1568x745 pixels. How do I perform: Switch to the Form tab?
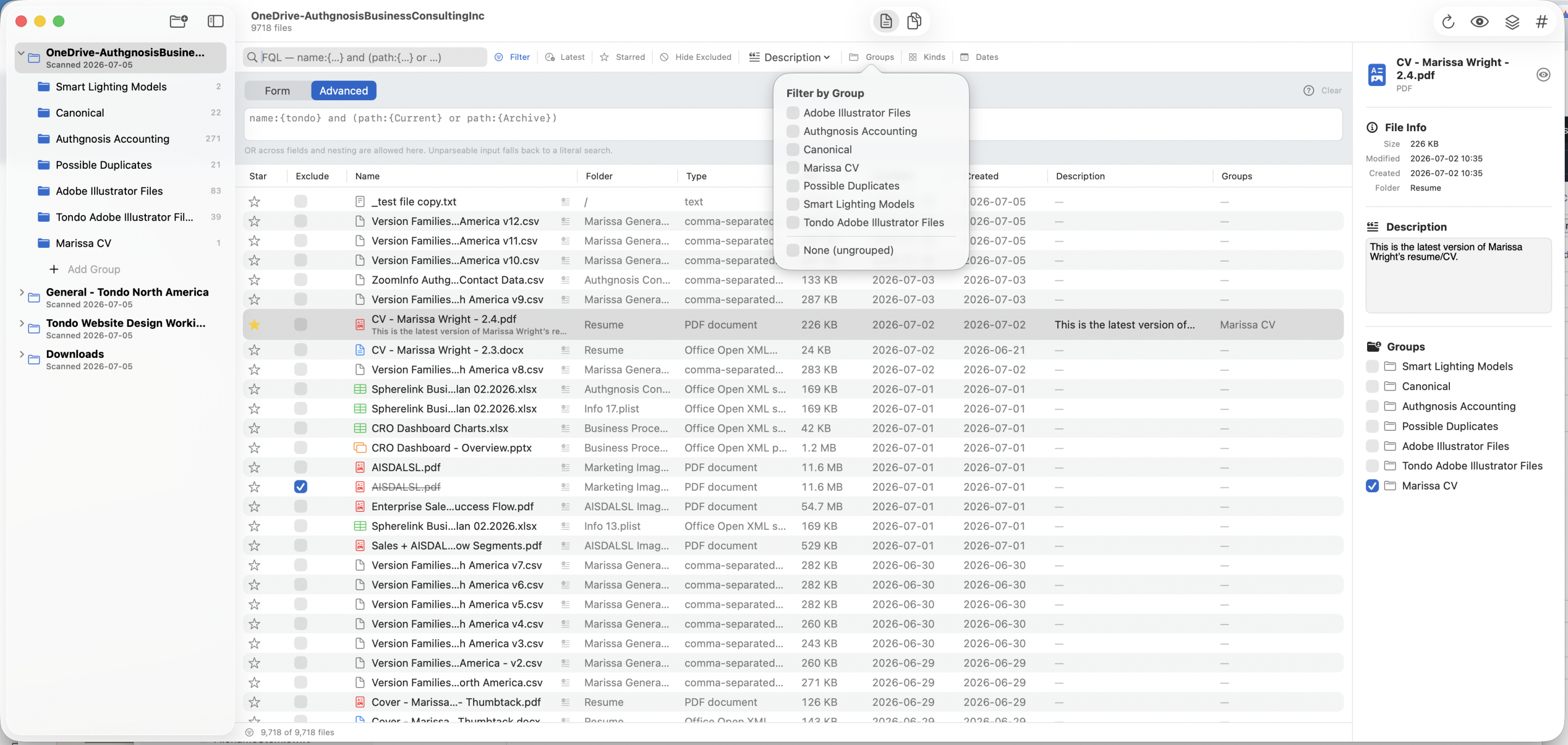point(278,91)
